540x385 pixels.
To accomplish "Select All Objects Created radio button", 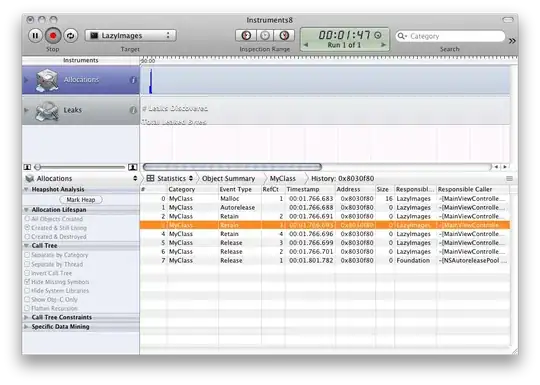I will click(27, 219).
